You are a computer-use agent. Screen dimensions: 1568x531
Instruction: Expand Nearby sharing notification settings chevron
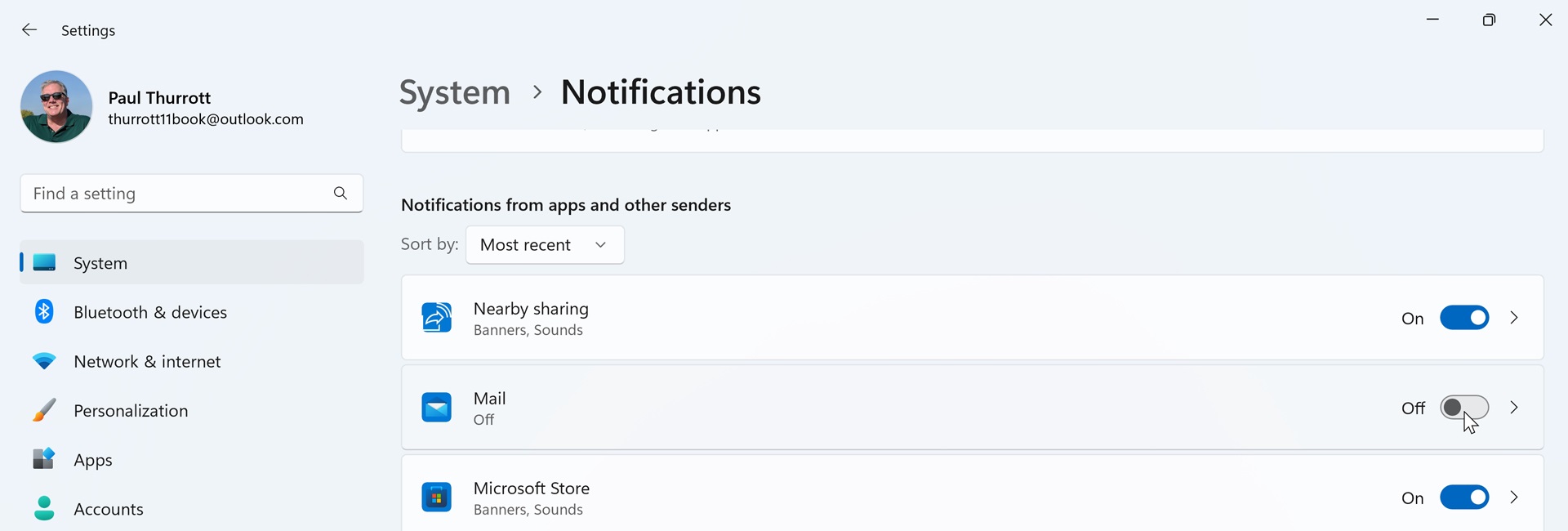coord(1515,318)
